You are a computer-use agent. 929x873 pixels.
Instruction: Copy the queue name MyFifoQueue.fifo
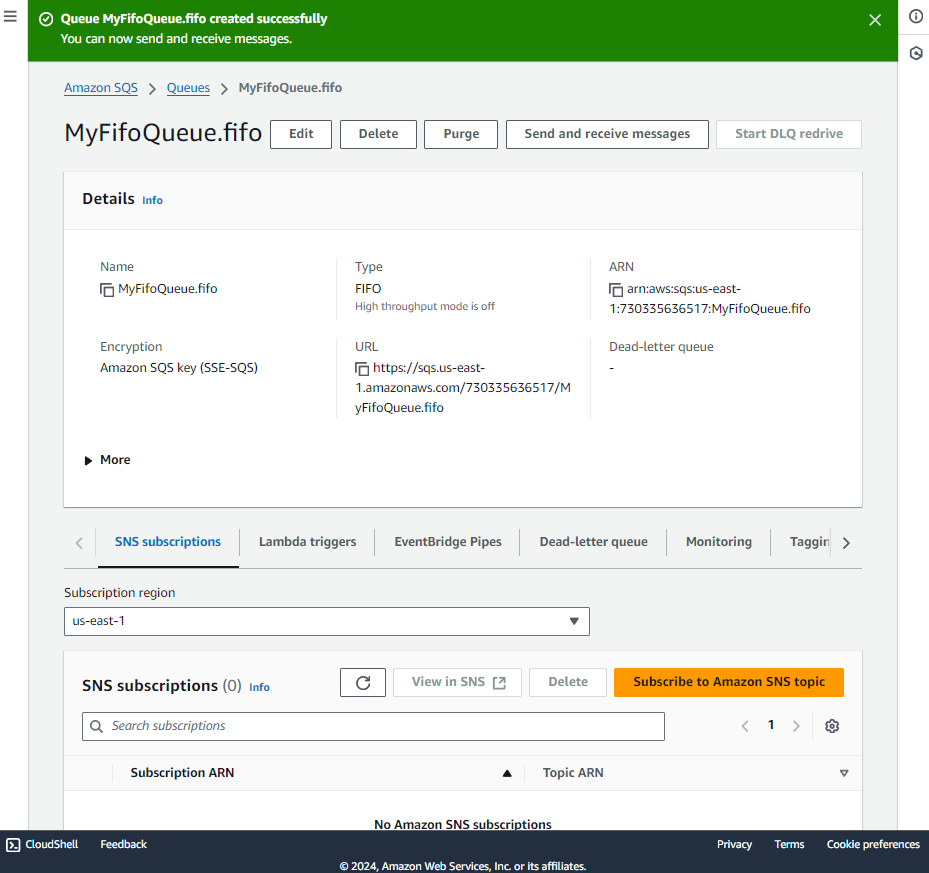[107, 290]
